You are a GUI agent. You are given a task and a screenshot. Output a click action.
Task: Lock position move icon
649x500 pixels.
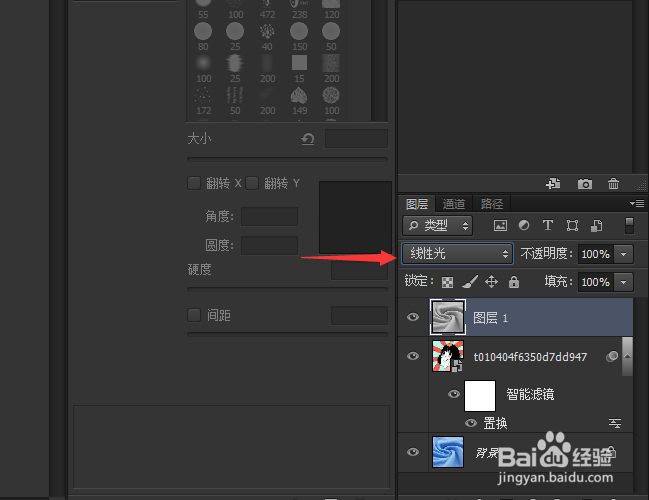coord(491,282)
